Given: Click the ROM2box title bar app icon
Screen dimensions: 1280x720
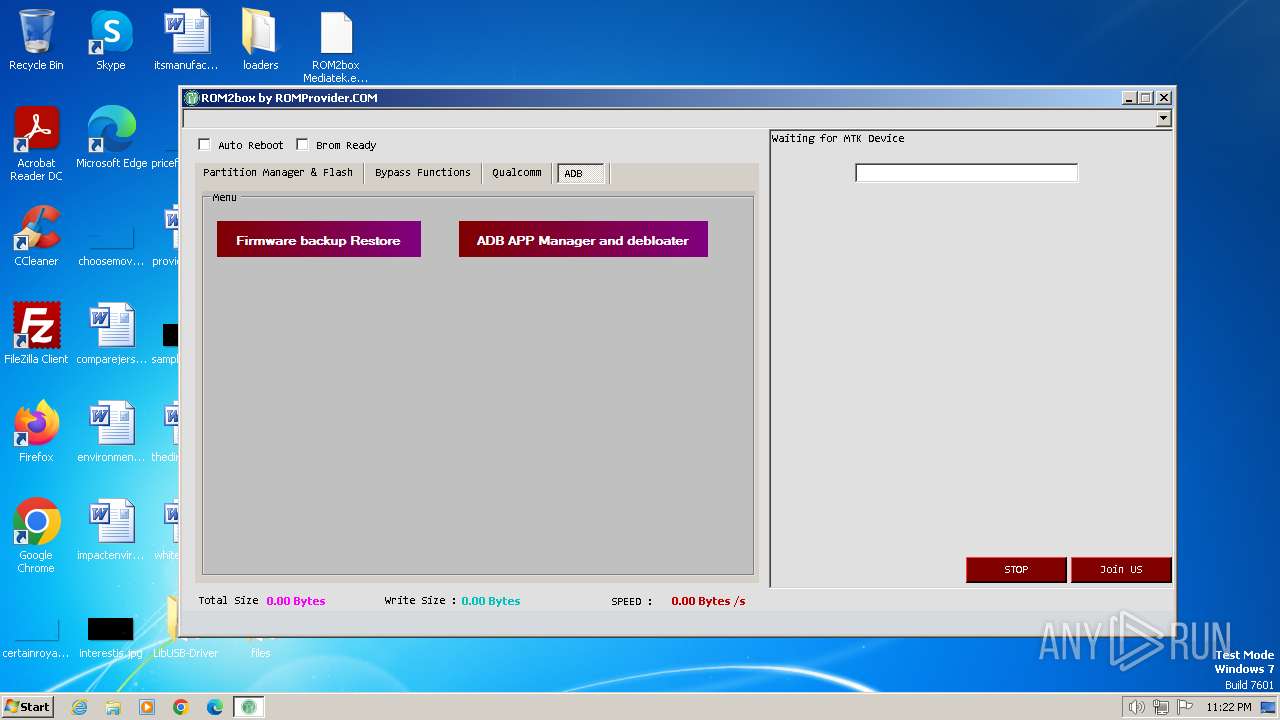Looking at the screenshot, I should click(192, 98).
